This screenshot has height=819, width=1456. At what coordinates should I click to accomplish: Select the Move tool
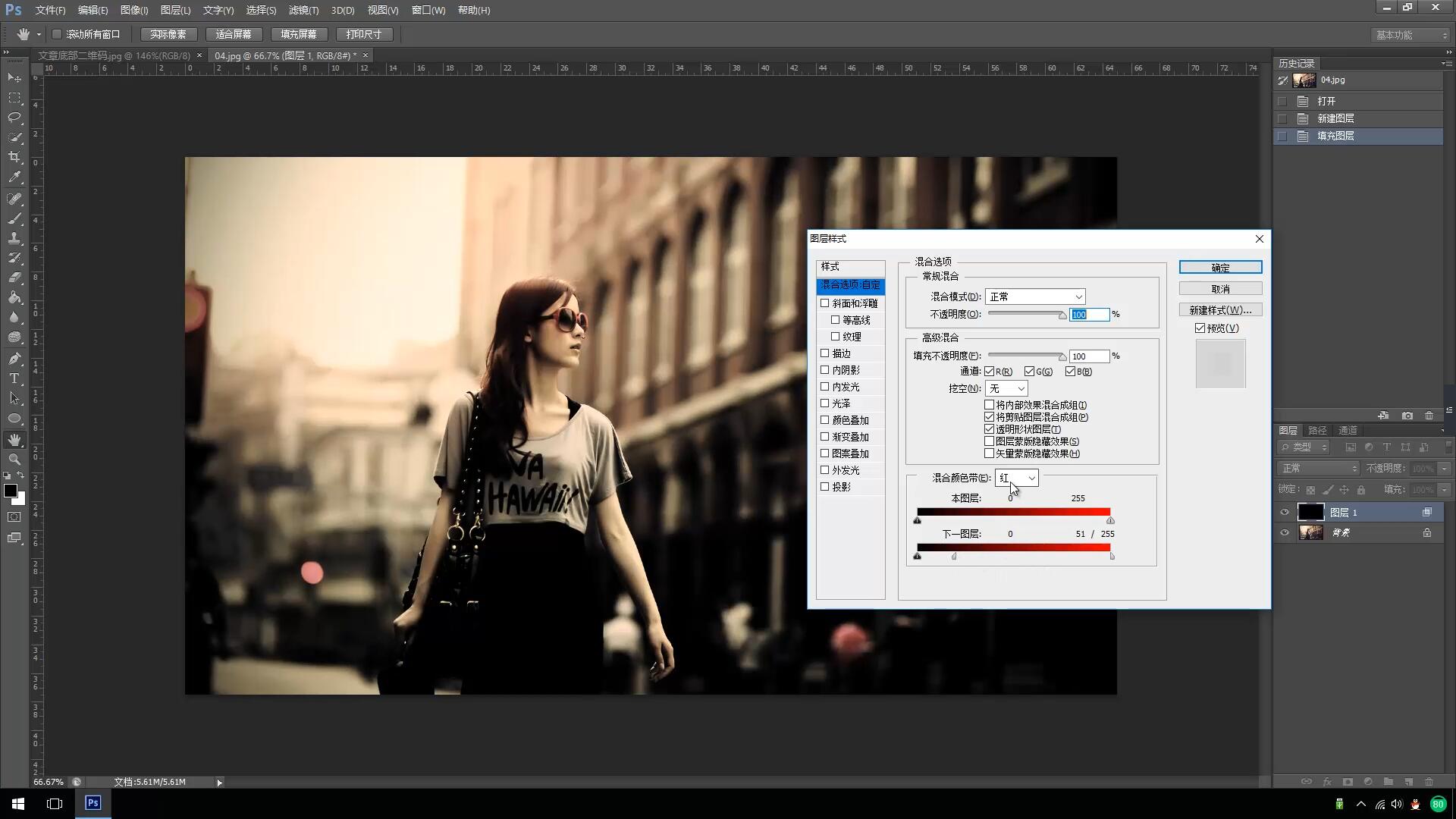tap(14, 77)
